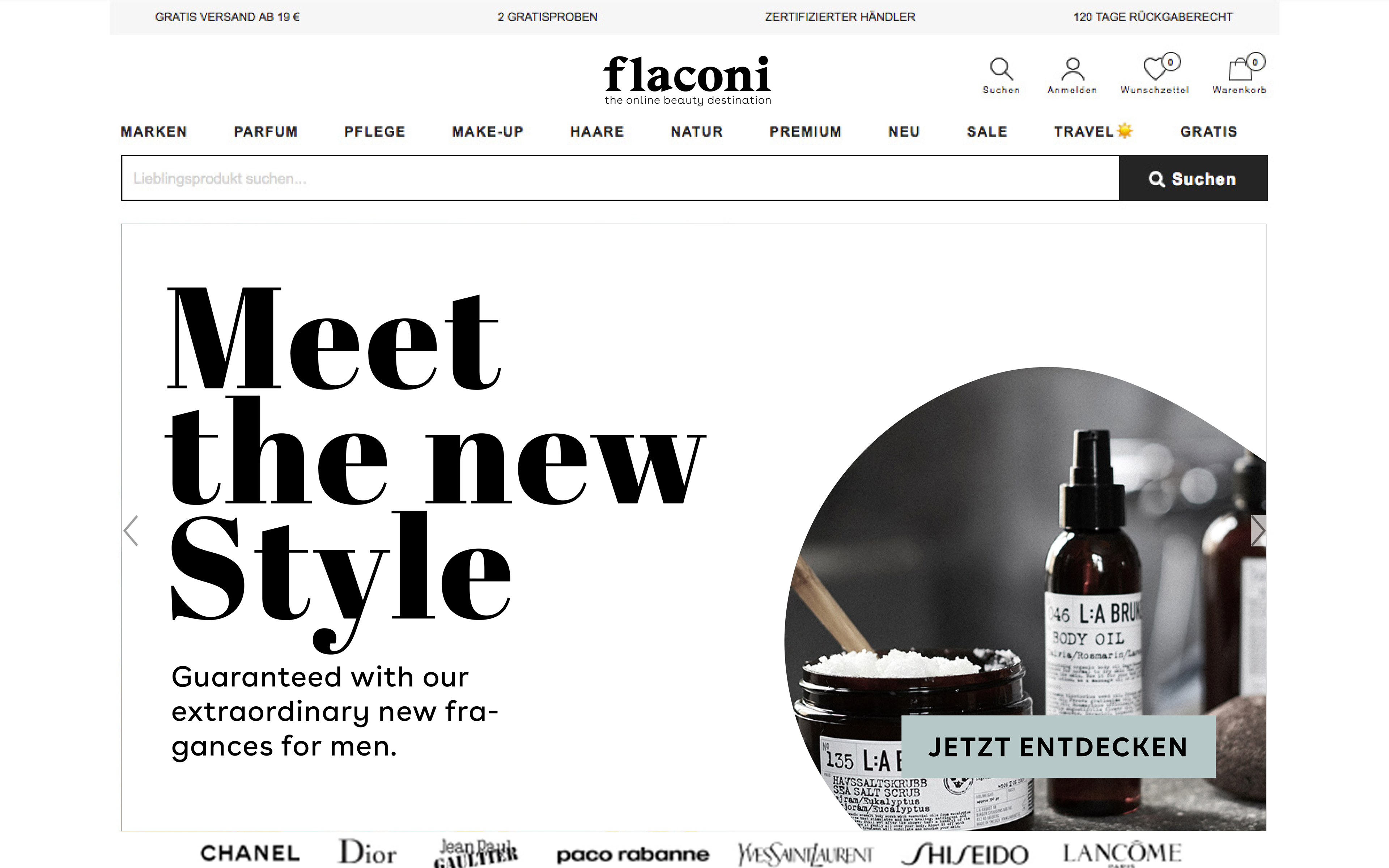
Task: Select the paco rabanne brand logo
Action: tap(633, 854)
